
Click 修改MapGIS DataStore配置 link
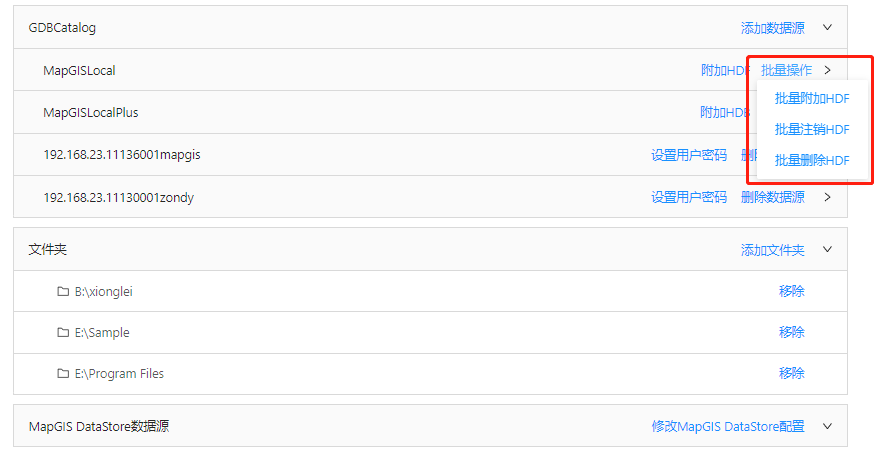(727, 426)
